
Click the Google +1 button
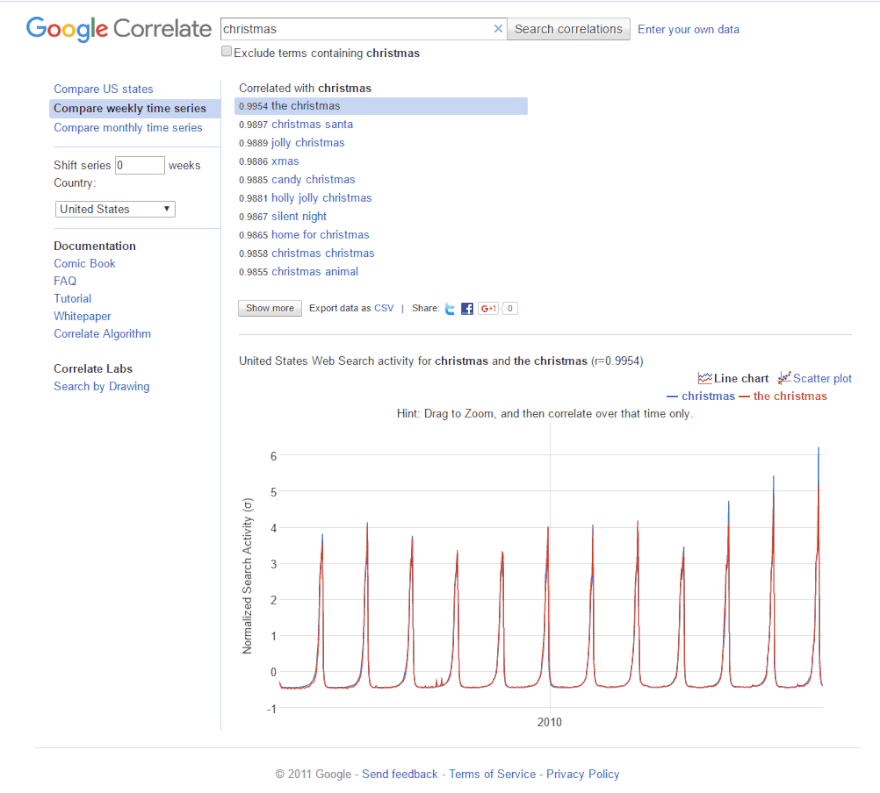[488, 309]
